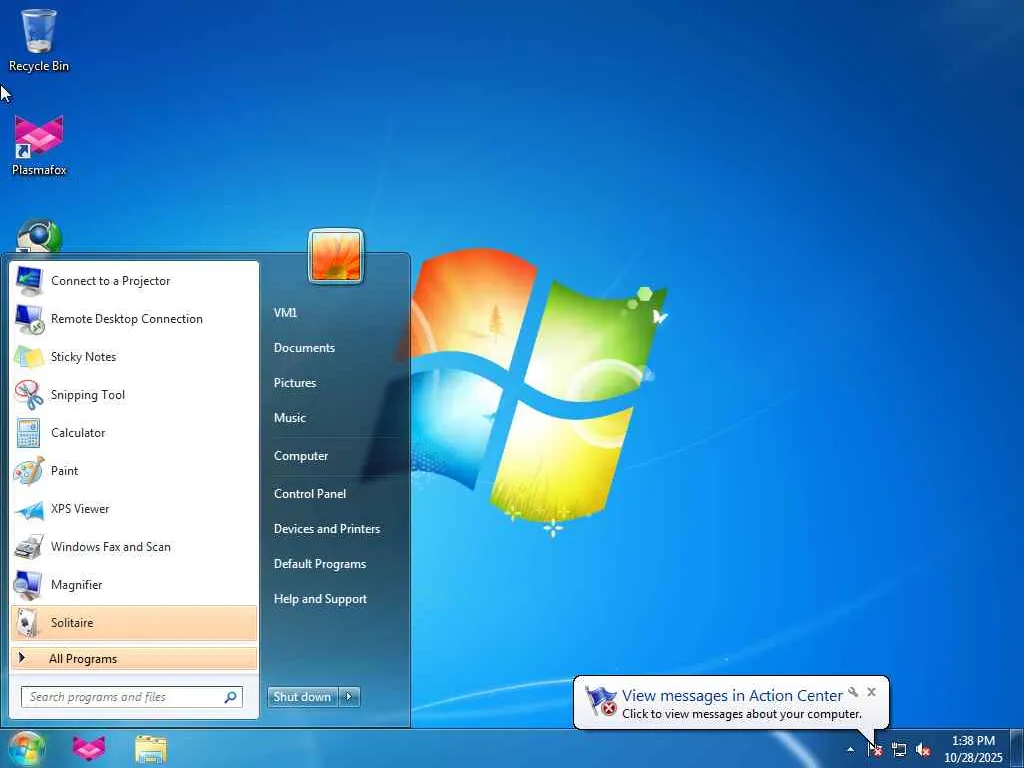This screenshot has height=768, width=1024.
Task: Click the date 10/28/2025 in tray
Action: [973, 758]
